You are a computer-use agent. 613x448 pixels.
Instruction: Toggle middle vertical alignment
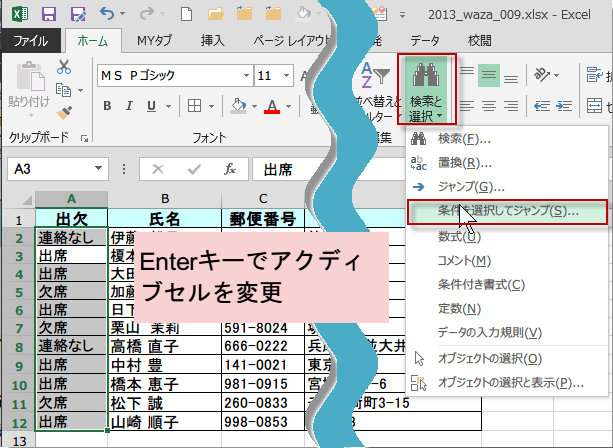tap(489, 75)
